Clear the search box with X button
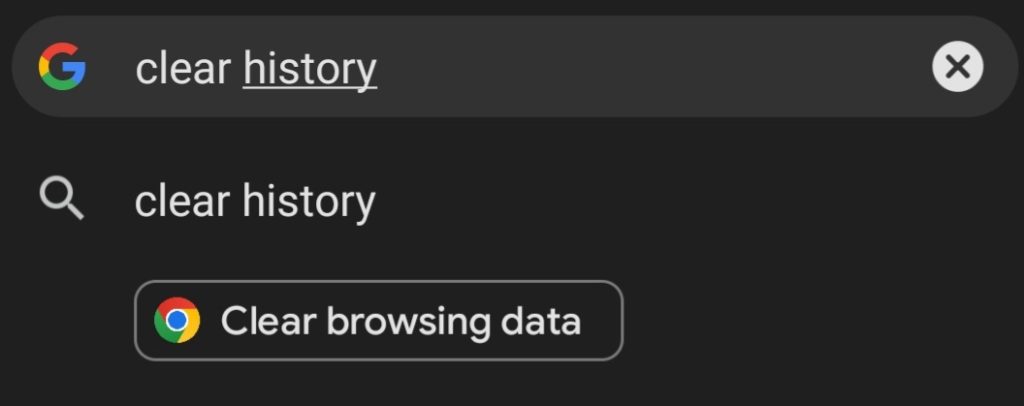The image size is (1024, 406). 957,67
